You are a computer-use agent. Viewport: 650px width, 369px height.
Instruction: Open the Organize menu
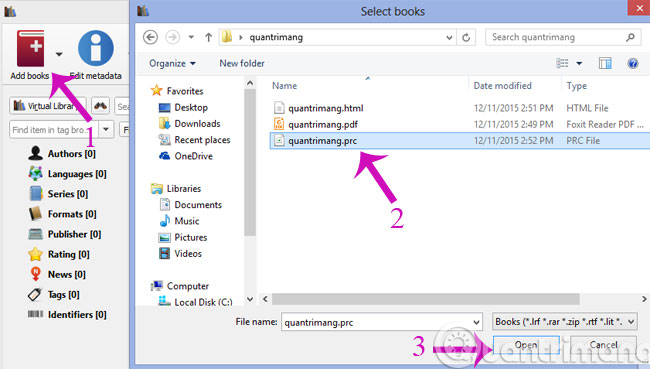[x=172, y=63]
